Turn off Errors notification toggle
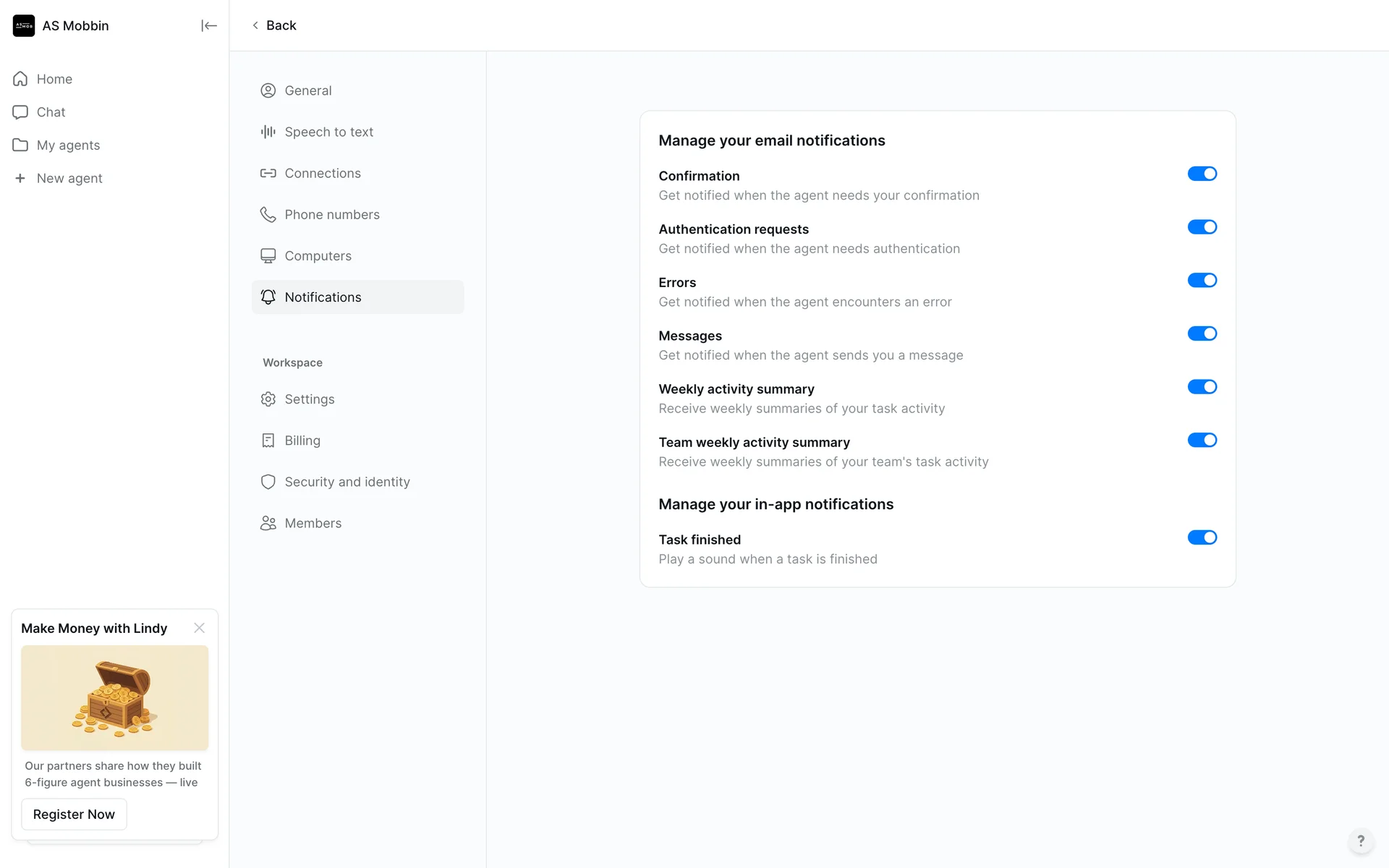This screenshot has height=868, width=1389. click(1202, 280)
